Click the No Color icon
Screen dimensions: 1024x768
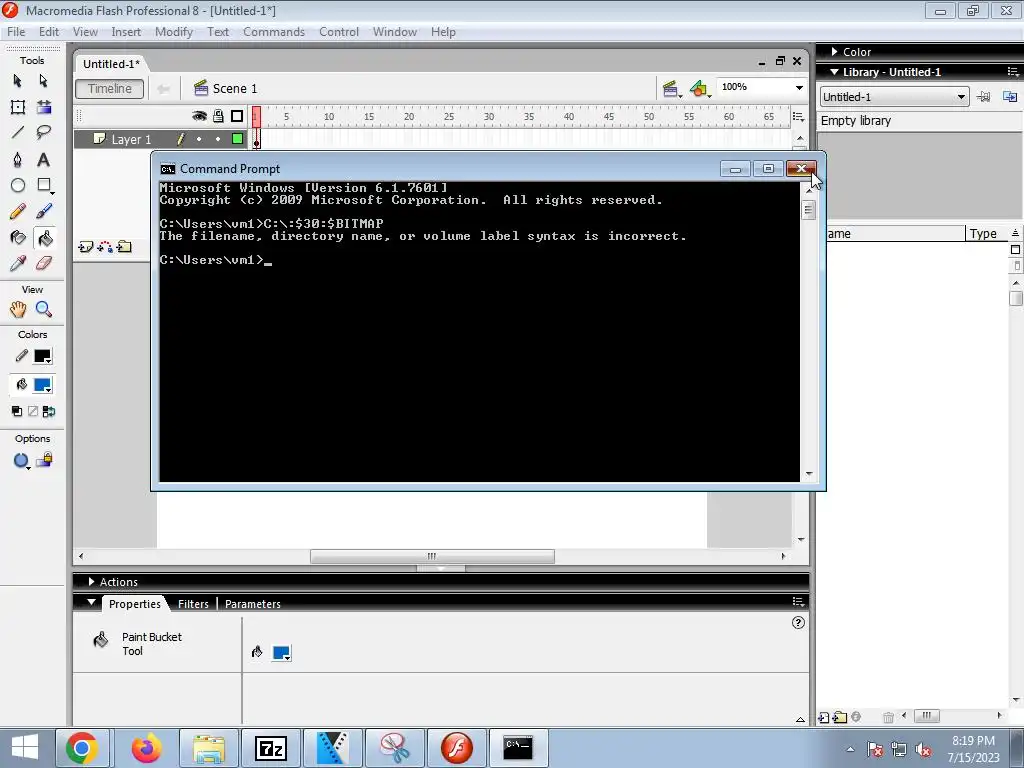click(33, 411)
